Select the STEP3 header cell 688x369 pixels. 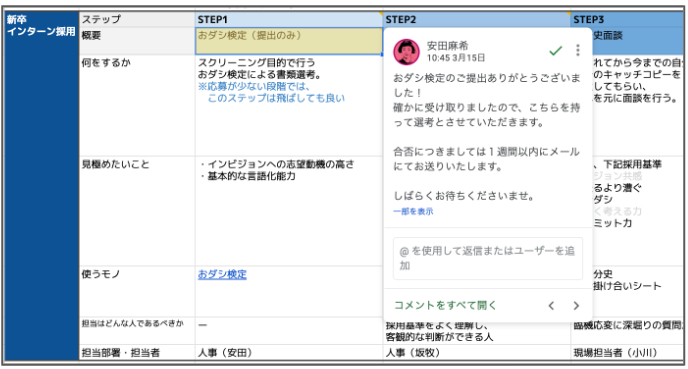627,19
